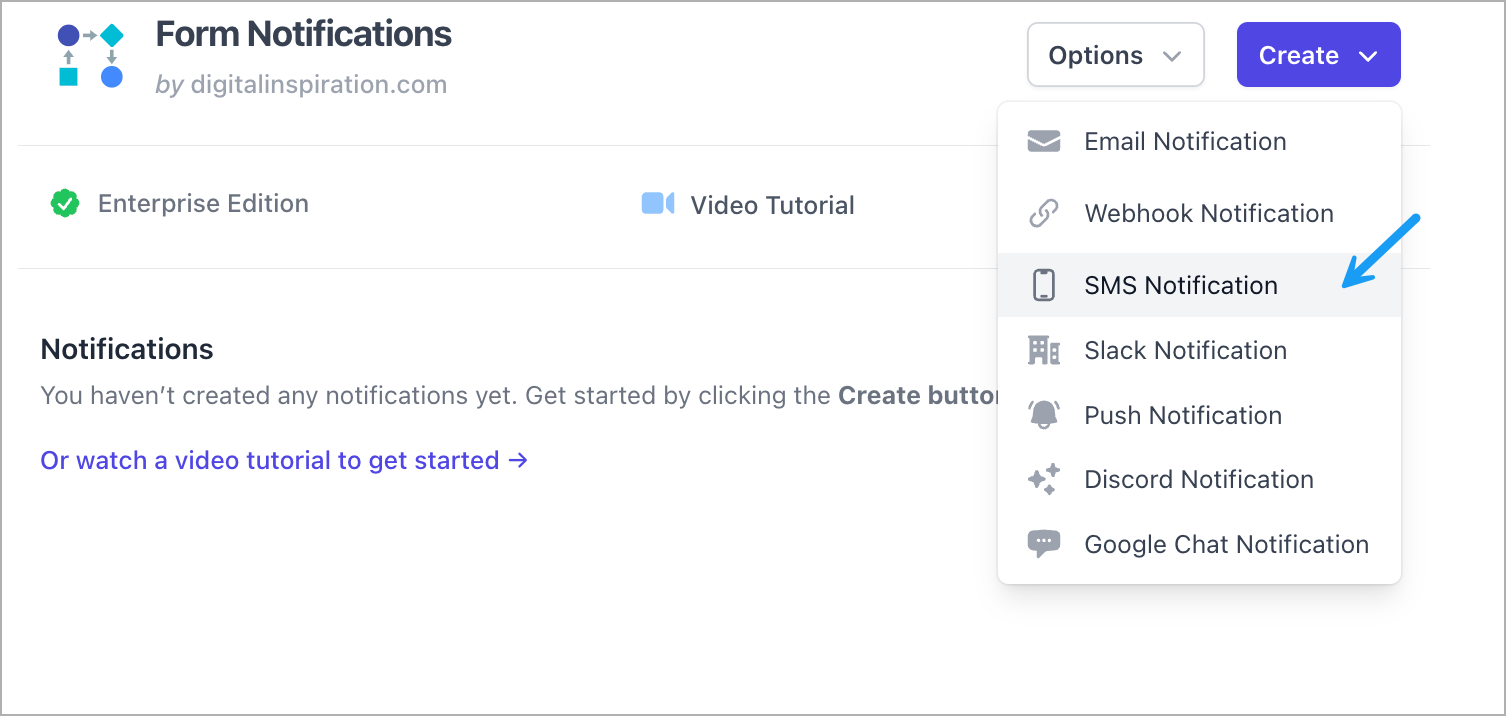This screenshot has height=716, width=1506.
Task: Click the Enterprise Edition label
Action: [x=203, y=204]
